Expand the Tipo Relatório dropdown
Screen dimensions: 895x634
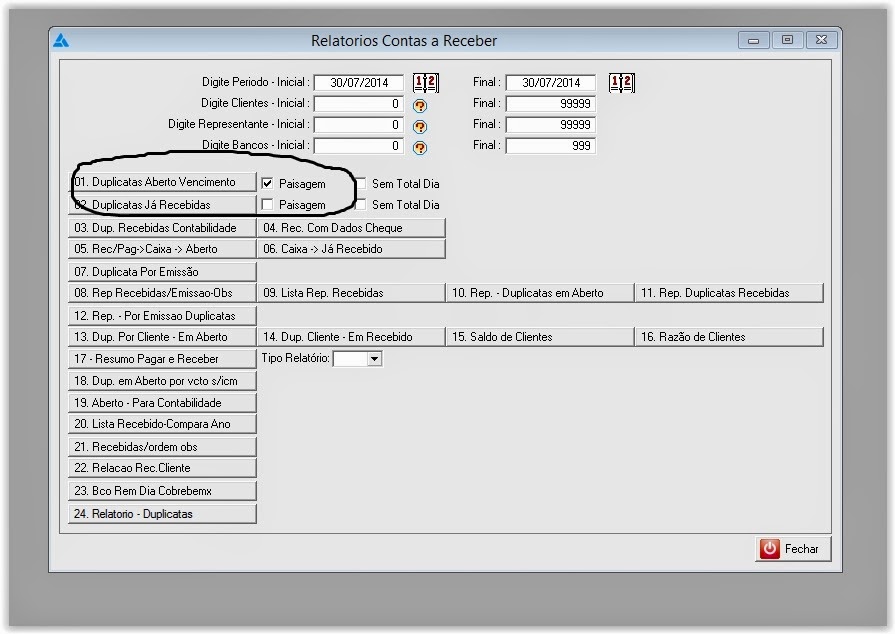tap(374, 359)
